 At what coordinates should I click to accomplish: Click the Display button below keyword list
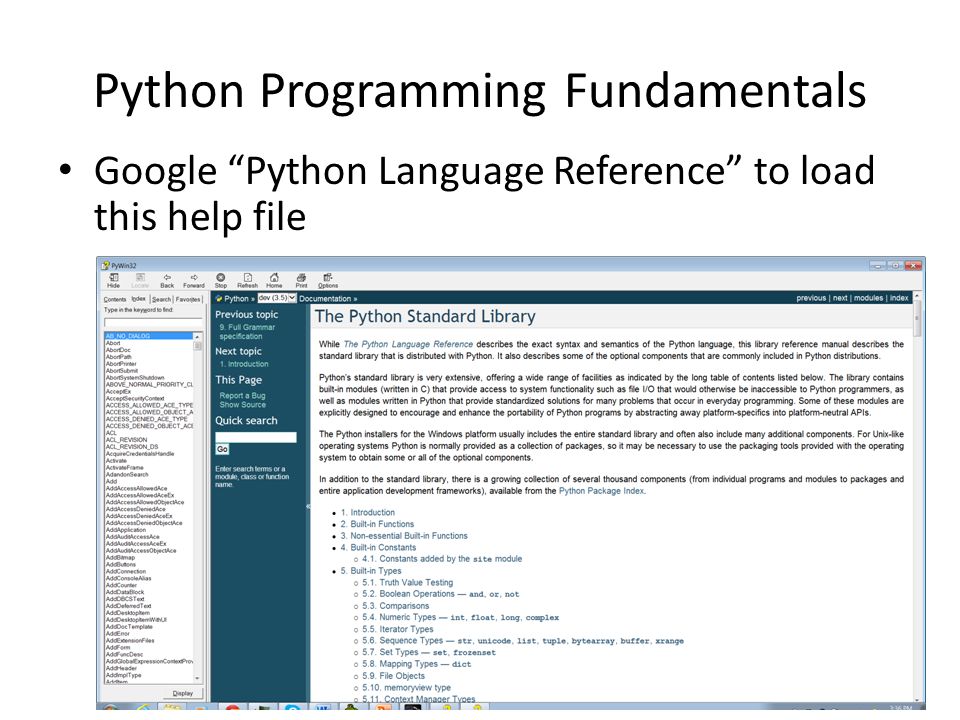point(182,693)
